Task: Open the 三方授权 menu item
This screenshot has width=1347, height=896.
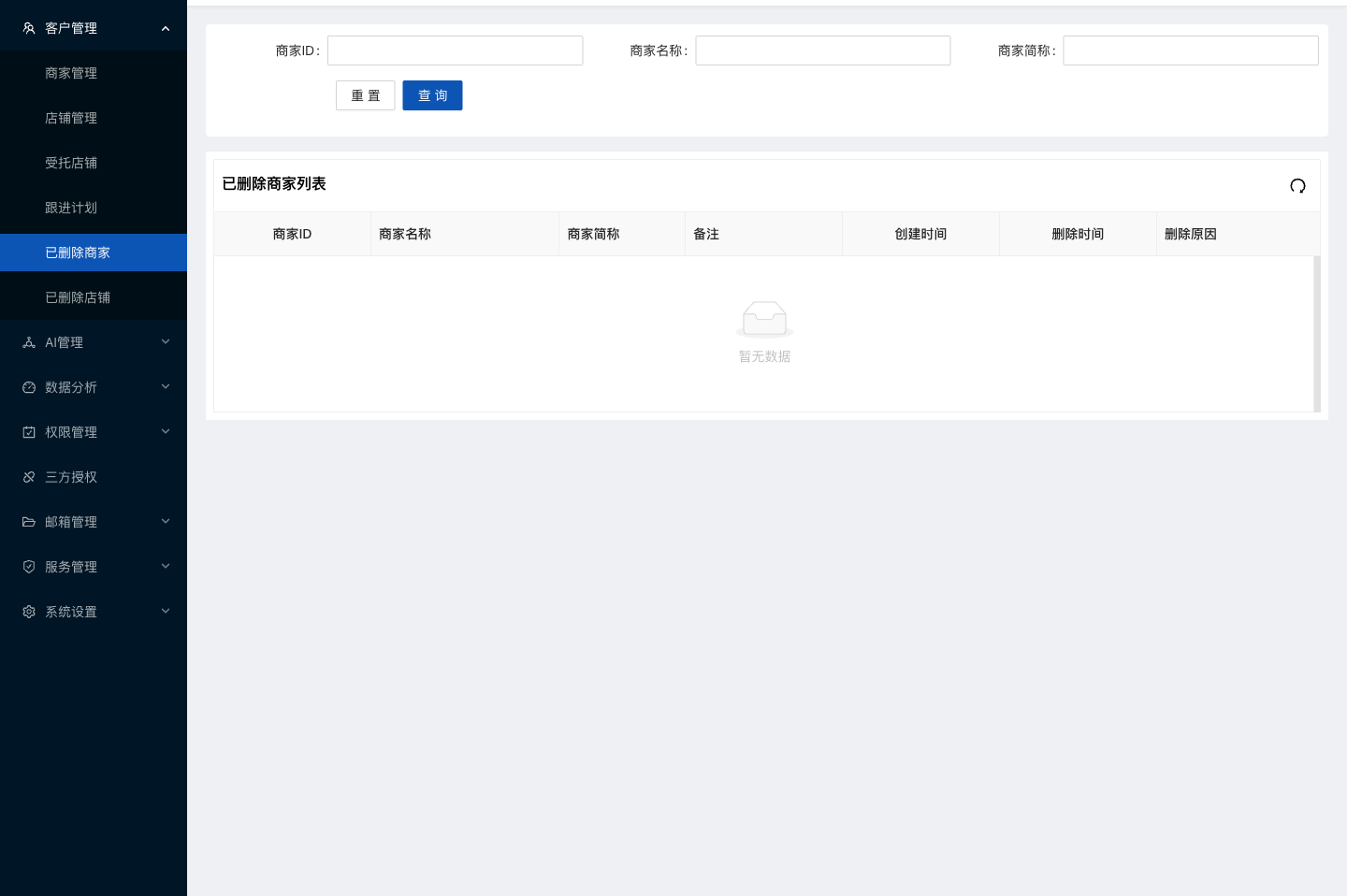Action: (94, 477)
